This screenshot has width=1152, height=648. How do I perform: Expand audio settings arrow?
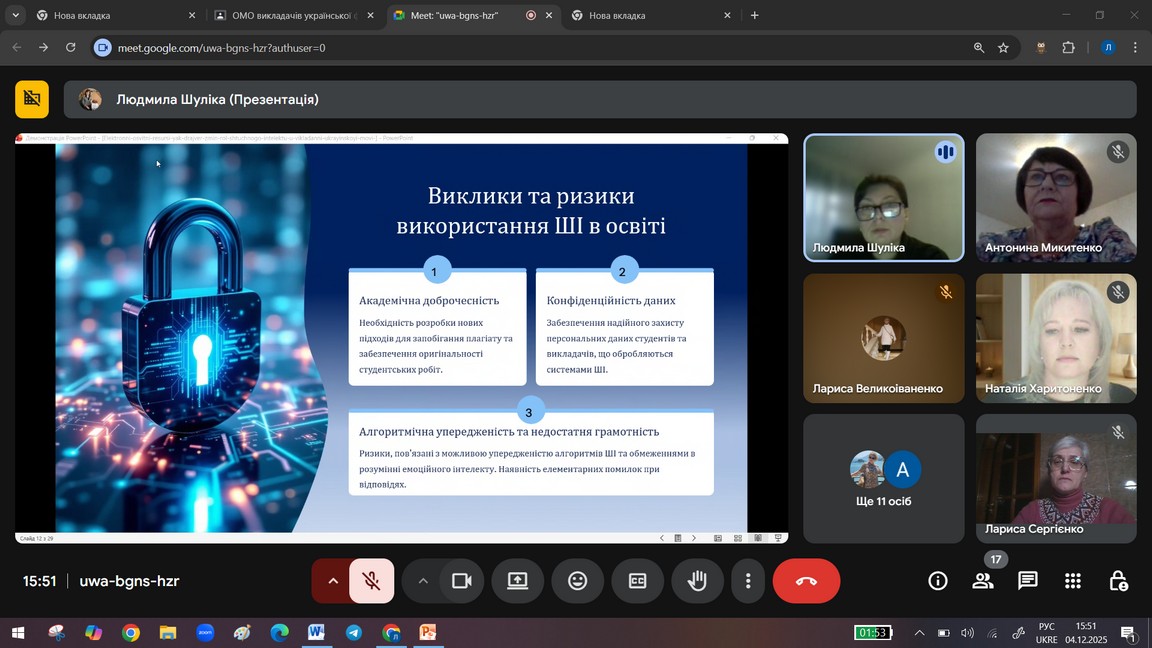click(x=333, y=581)
